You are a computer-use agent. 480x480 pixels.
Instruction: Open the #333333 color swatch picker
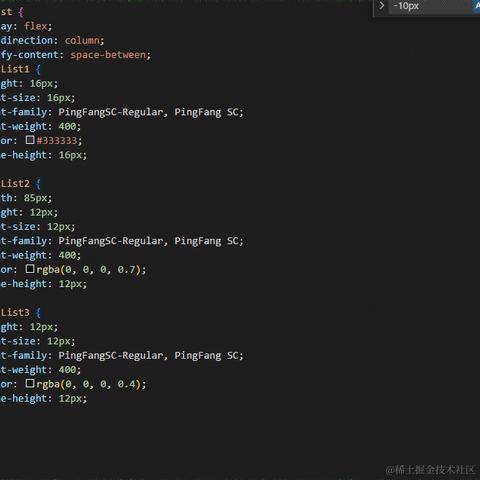[x=30, y=140]
